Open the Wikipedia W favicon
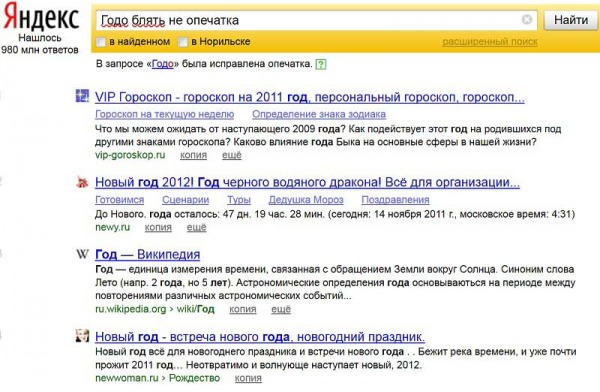This screenshot has height=392, width=600. [82, 254]
